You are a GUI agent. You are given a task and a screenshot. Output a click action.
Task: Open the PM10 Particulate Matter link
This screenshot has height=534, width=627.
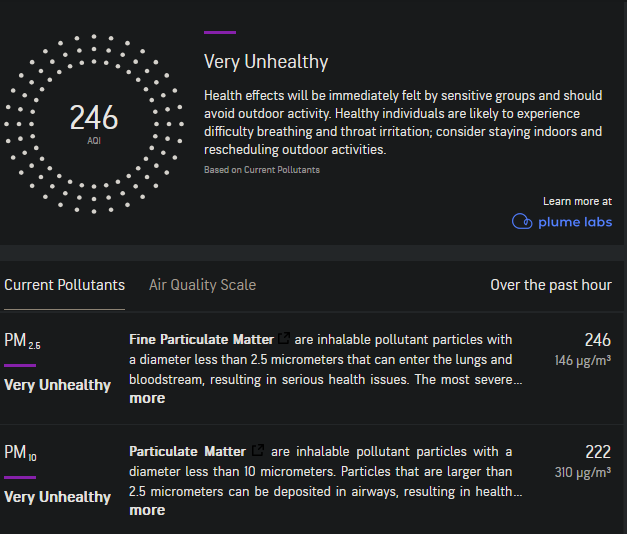click(187, 451)
